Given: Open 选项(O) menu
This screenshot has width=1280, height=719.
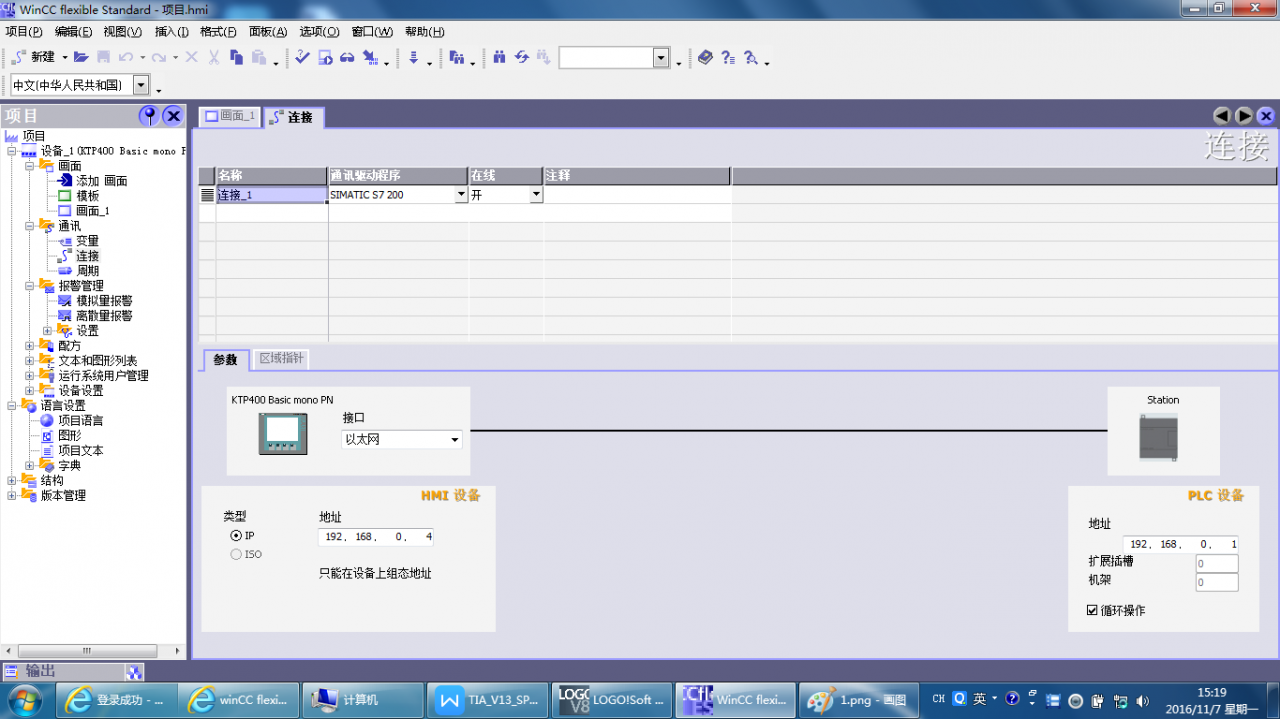Looking at the screenshot, I should click(319, 32).
